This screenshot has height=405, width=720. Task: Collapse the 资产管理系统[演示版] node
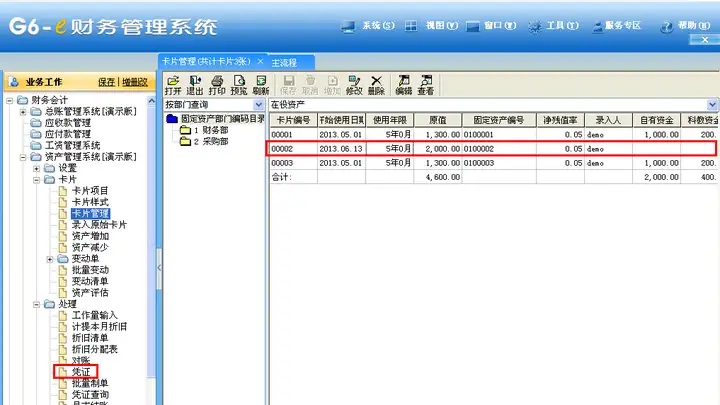(22, 157)
